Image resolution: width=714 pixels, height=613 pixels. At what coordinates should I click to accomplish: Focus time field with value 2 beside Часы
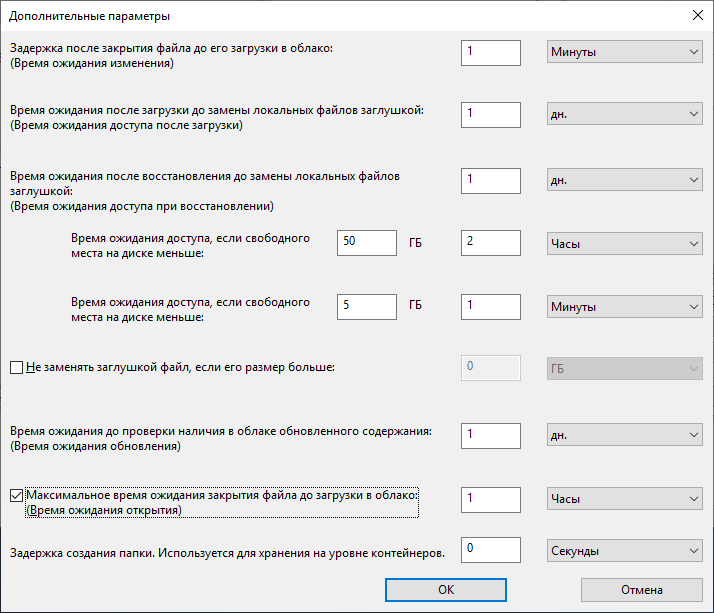[490, 243]
